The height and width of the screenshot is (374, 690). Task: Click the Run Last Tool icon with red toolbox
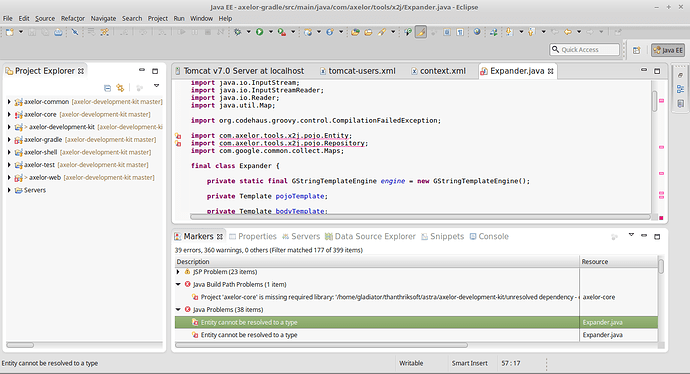pyautogui.click(x=282, y=32)
